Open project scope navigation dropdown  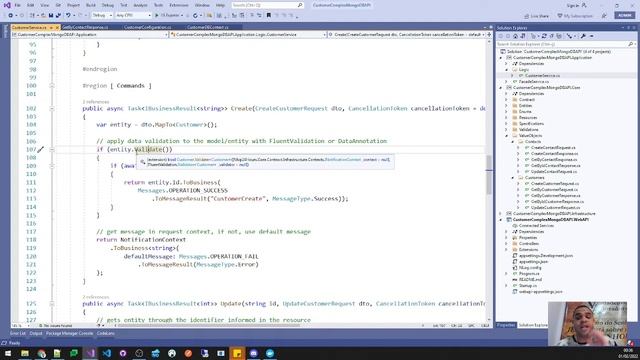[x=90, y=35]
